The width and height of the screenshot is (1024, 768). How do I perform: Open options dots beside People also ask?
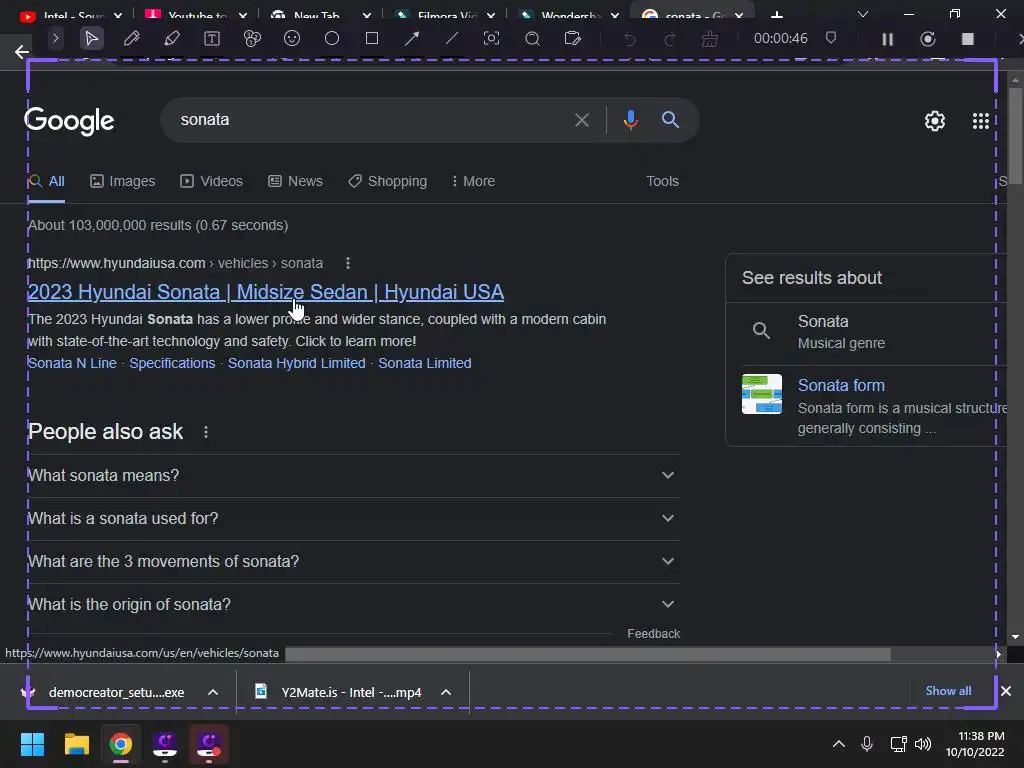pyautogui.click(x=206, y=432)
